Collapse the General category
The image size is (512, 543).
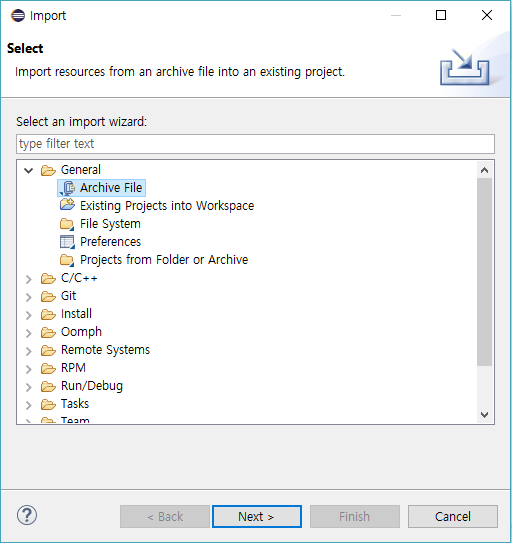(x=28, y=170)
